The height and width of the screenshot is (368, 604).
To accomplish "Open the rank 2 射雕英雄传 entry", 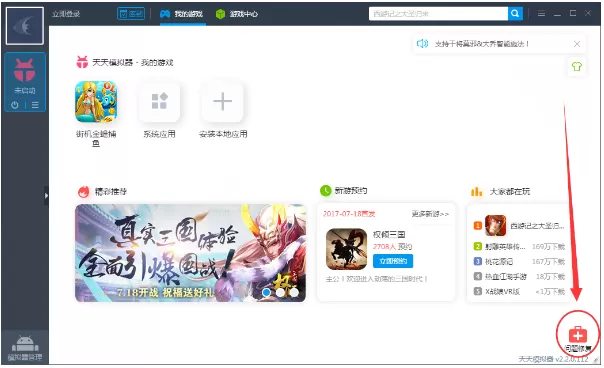I will [518, 246].
